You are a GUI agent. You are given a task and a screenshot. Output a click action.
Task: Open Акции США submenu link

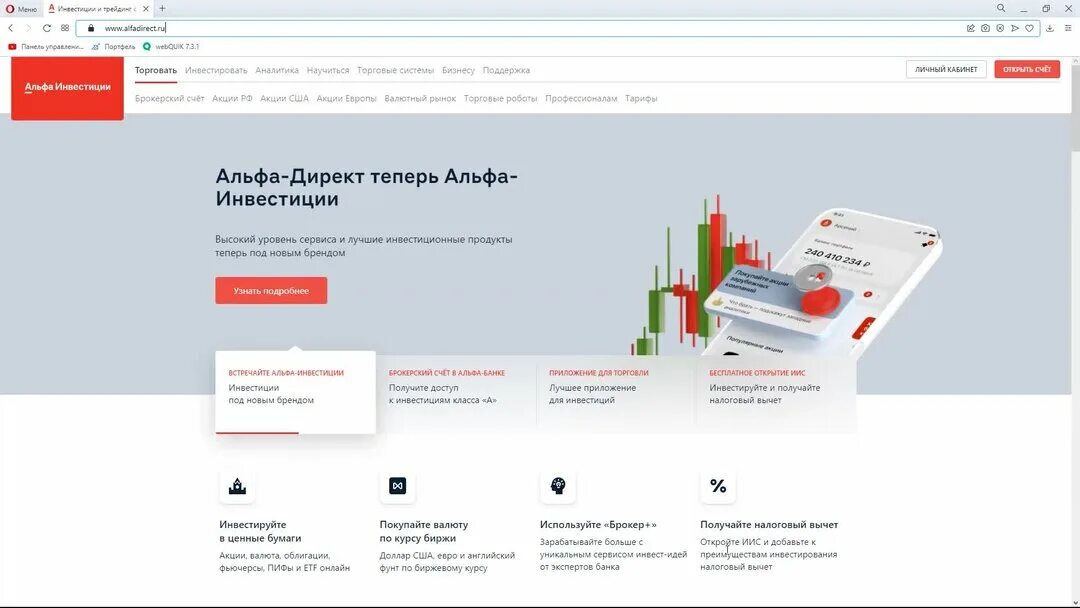(x=284, y=98)
